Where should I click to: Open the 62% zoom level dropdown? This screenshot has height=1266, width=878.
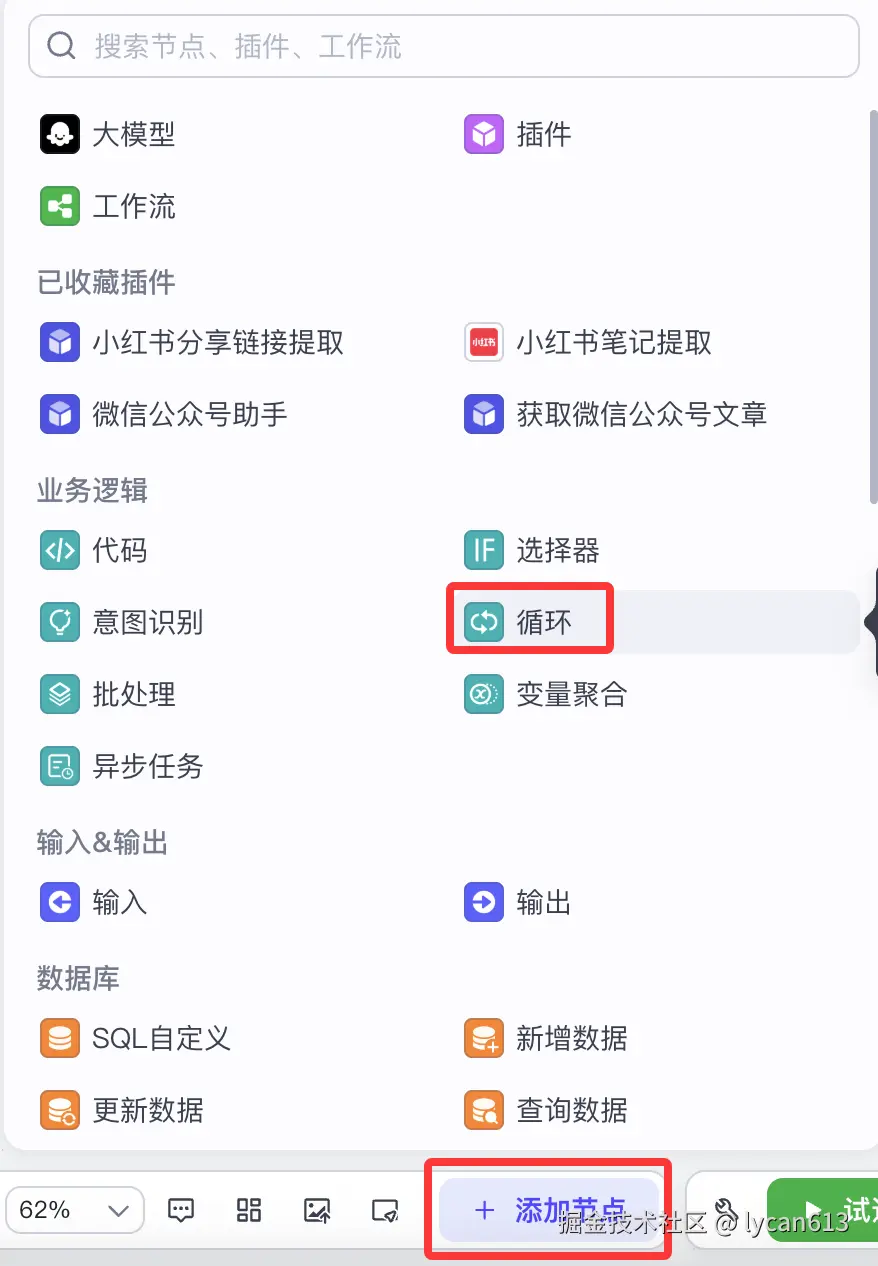click(x=74, y=1210)
